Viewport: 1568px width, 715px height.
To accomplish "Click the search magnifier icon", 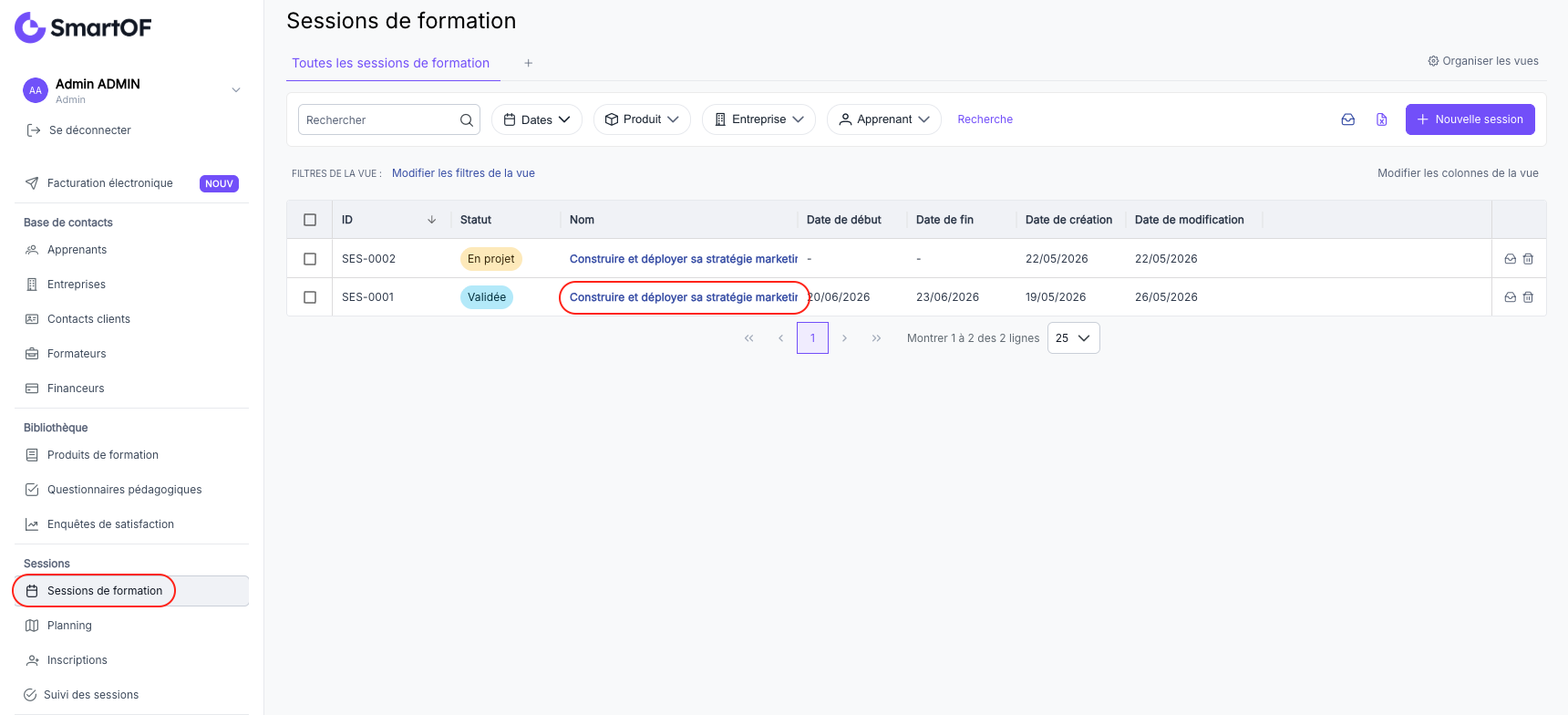I will tap(467, 119).
